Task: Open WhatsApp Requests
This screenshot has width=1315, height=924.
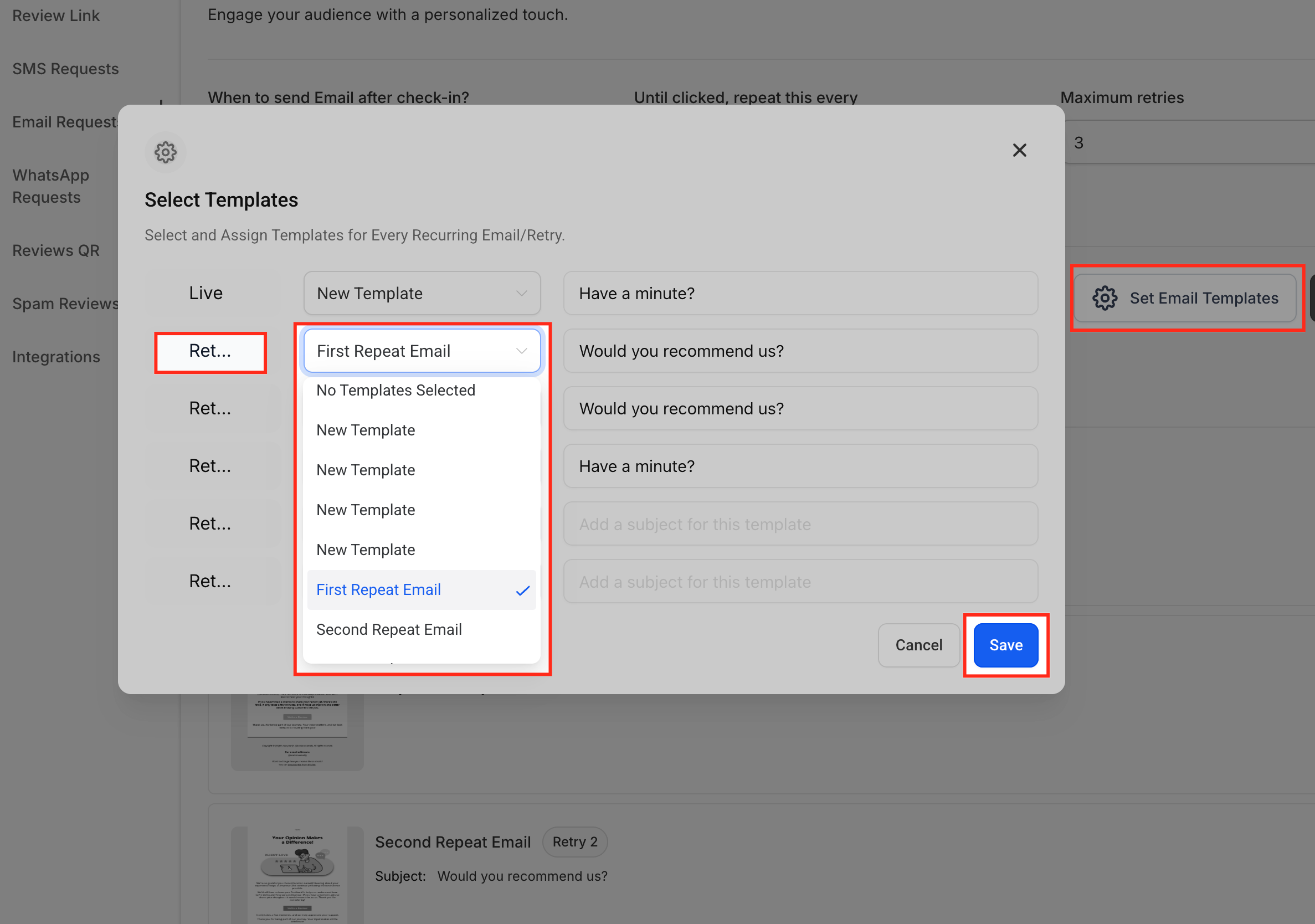Action: 51,186
